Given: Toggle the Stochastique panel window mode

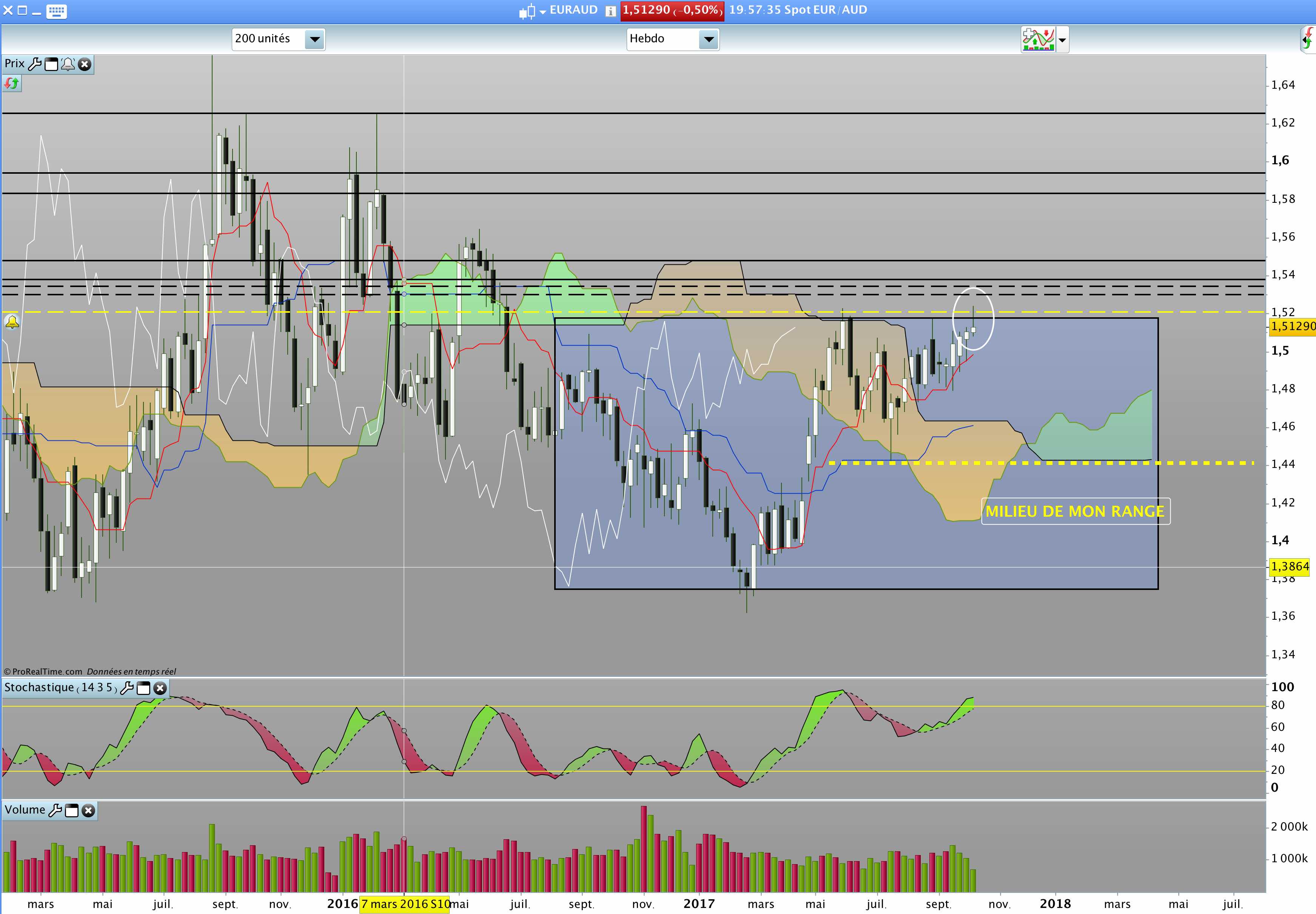Looking at the screenshot, I should point(144,688).
